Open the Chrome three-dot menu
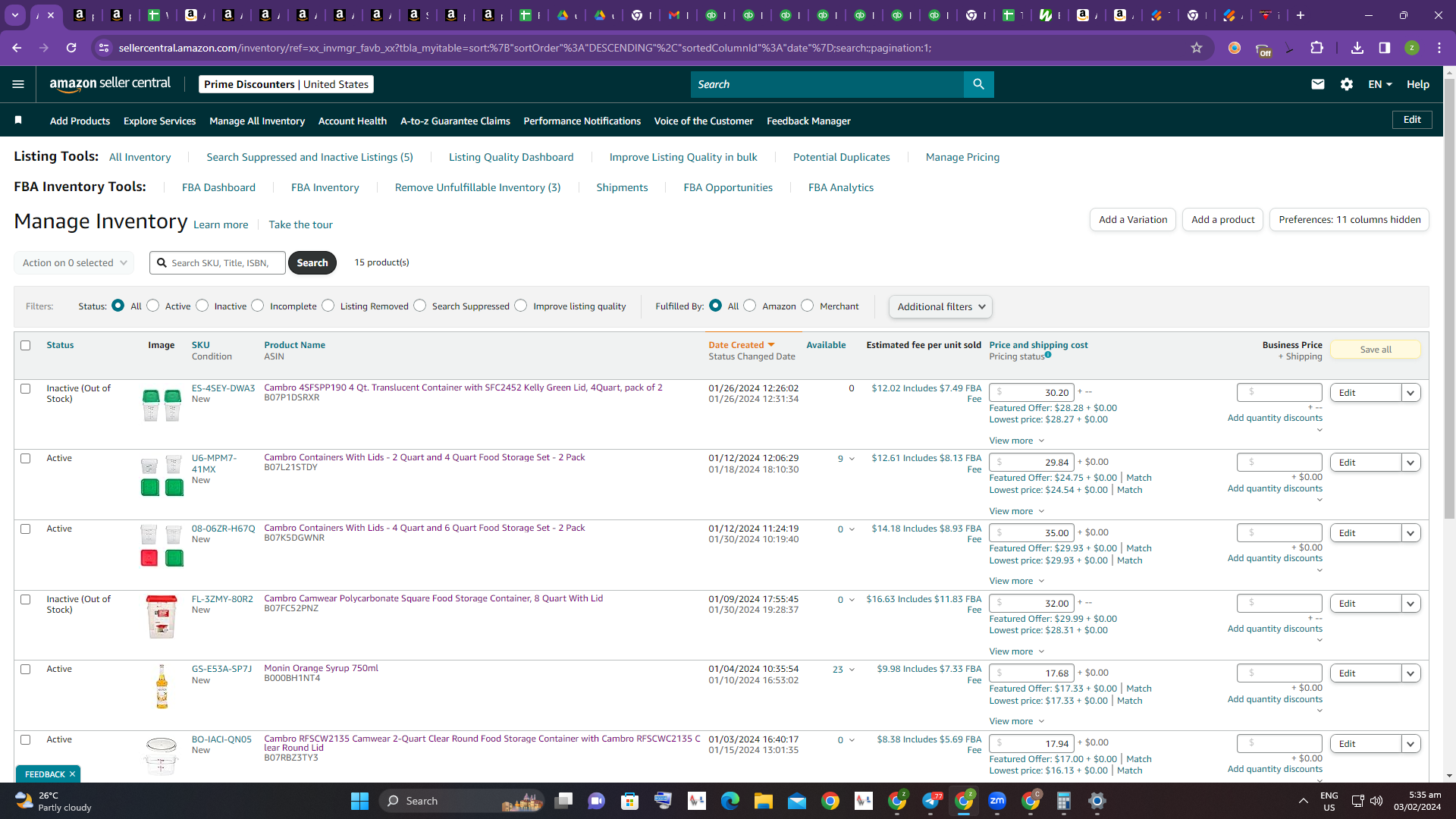The width and height of the screenshot is (1456, 819). tap(1439, 48)
